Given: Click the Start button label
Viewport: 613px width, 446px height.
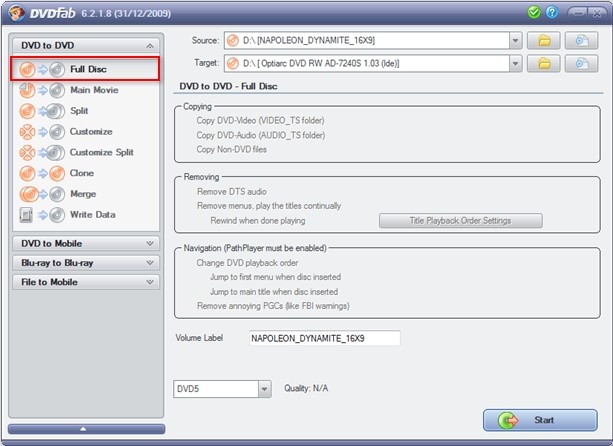Looking at the screenshot, I should tap(544, 420).
